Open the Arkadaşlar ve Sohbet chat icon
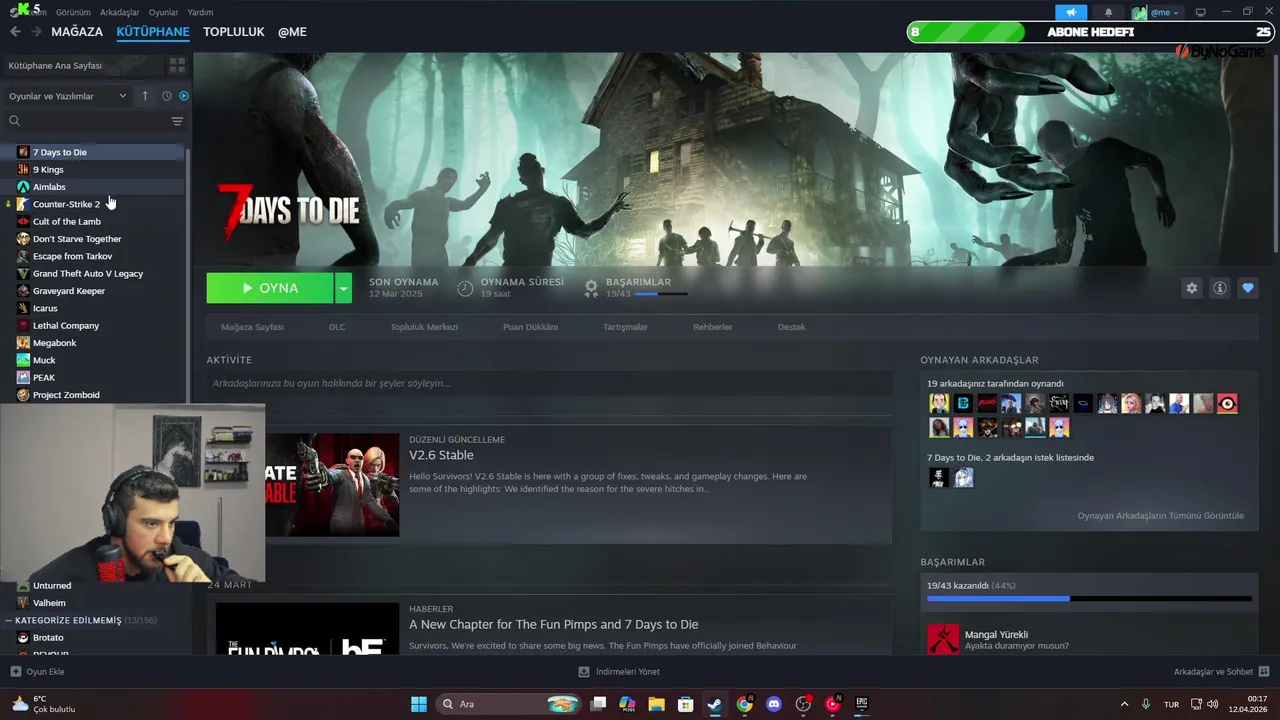This screenshot has height=720, width=1280. point(1263,671)
